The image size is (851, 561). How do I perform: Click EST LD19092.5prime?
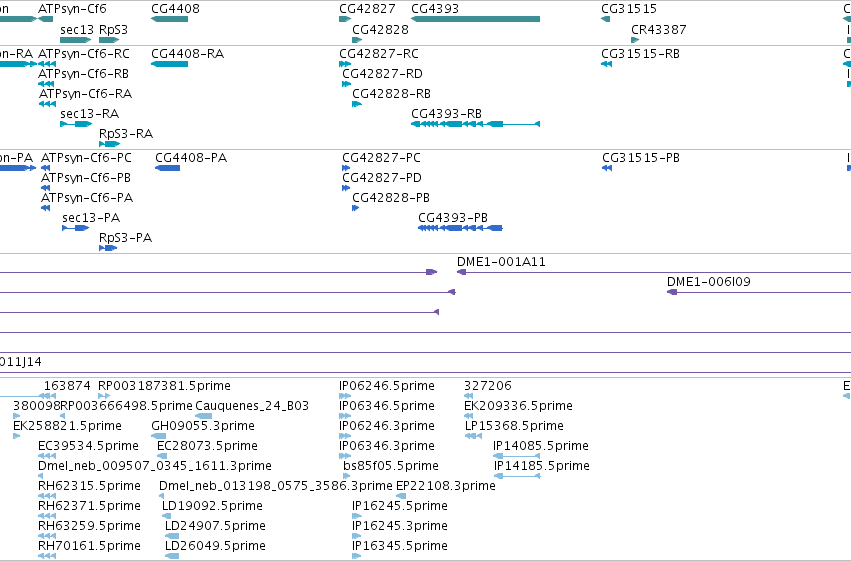pos(212,507)
